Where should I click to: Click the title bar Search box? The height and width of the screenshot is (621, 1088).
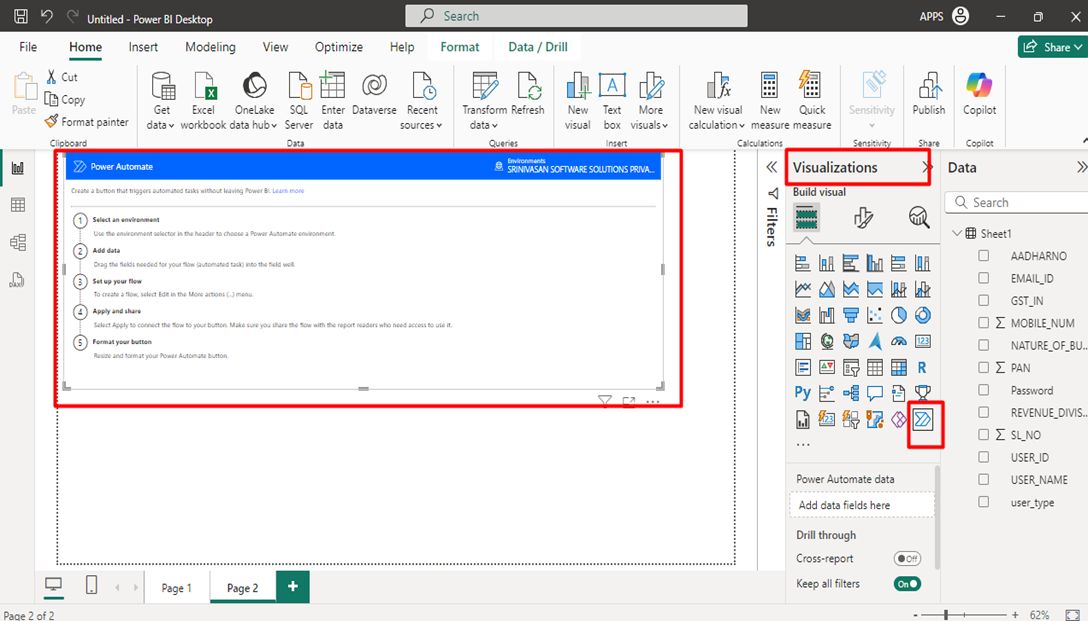coord(576,16)
